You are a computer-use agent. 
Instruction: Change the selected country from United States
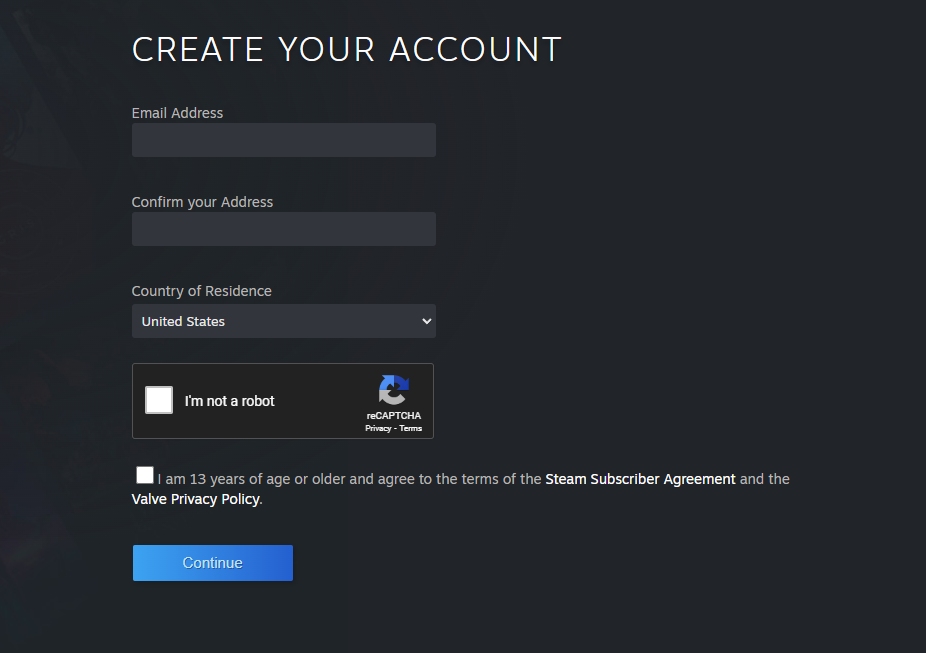[x=283, y=321]
